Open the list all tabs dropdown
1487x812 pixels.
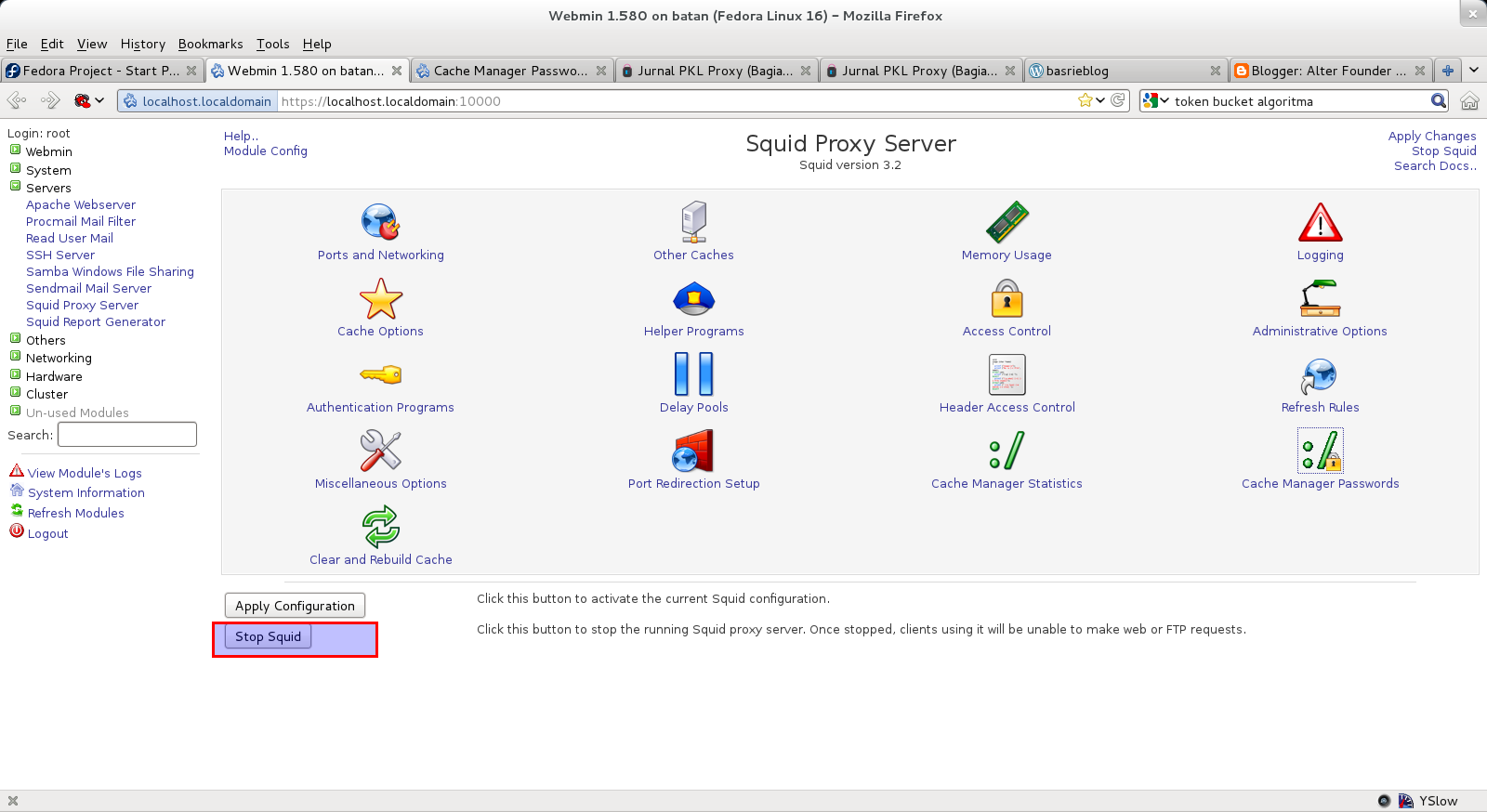coord(1473,71)
